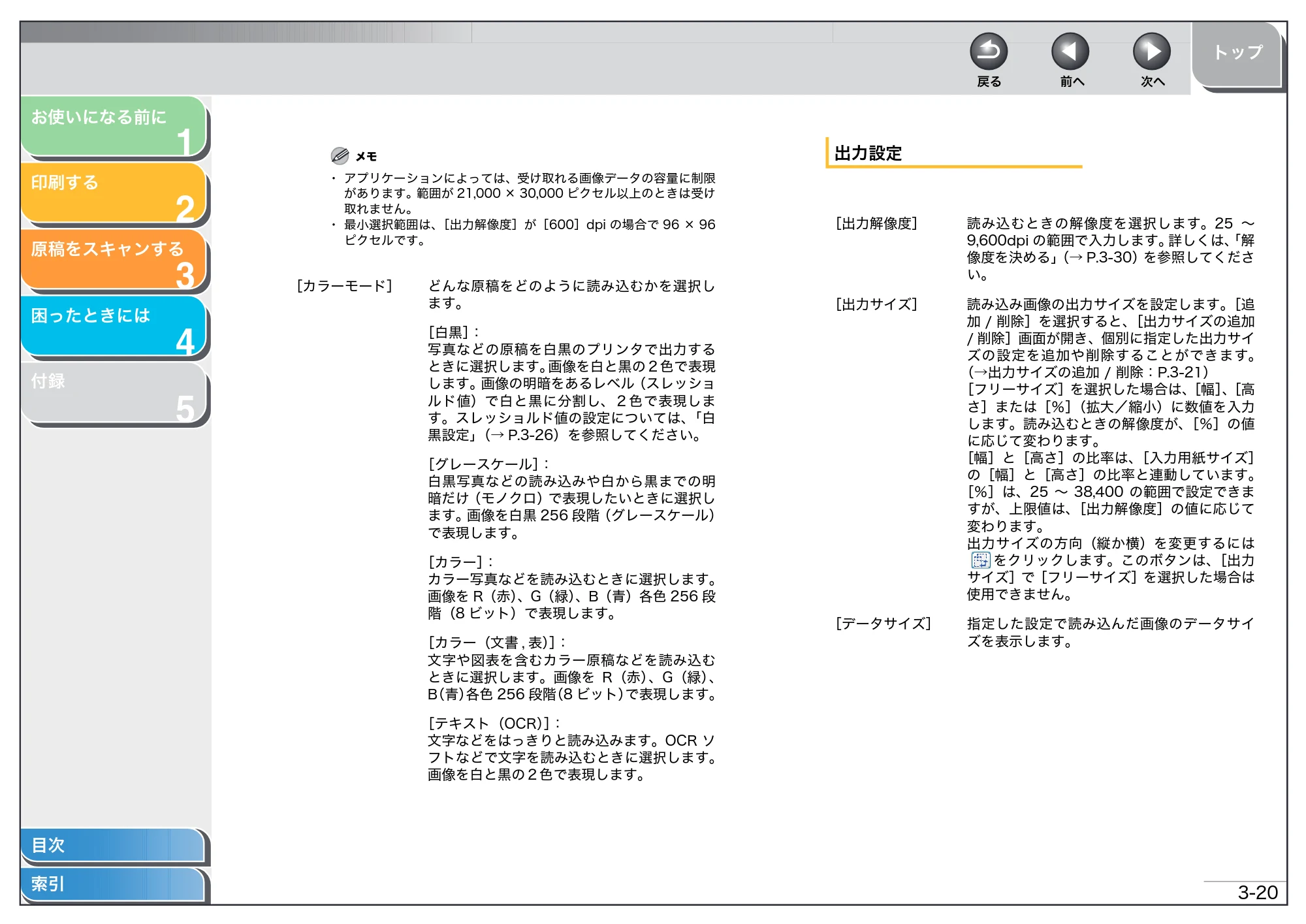
Task: Open chapter 4 困ったときには
Action: [114, 327]
